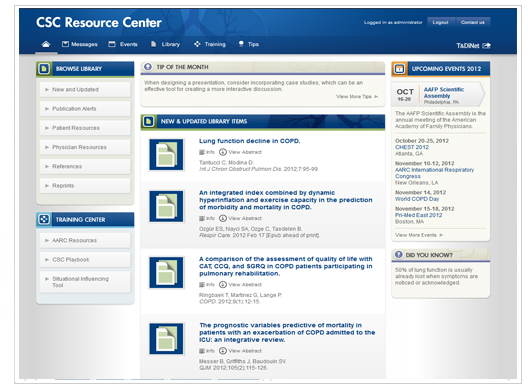Click the Browse Library header icon
528x391 pixels.
tap(44, 69)
